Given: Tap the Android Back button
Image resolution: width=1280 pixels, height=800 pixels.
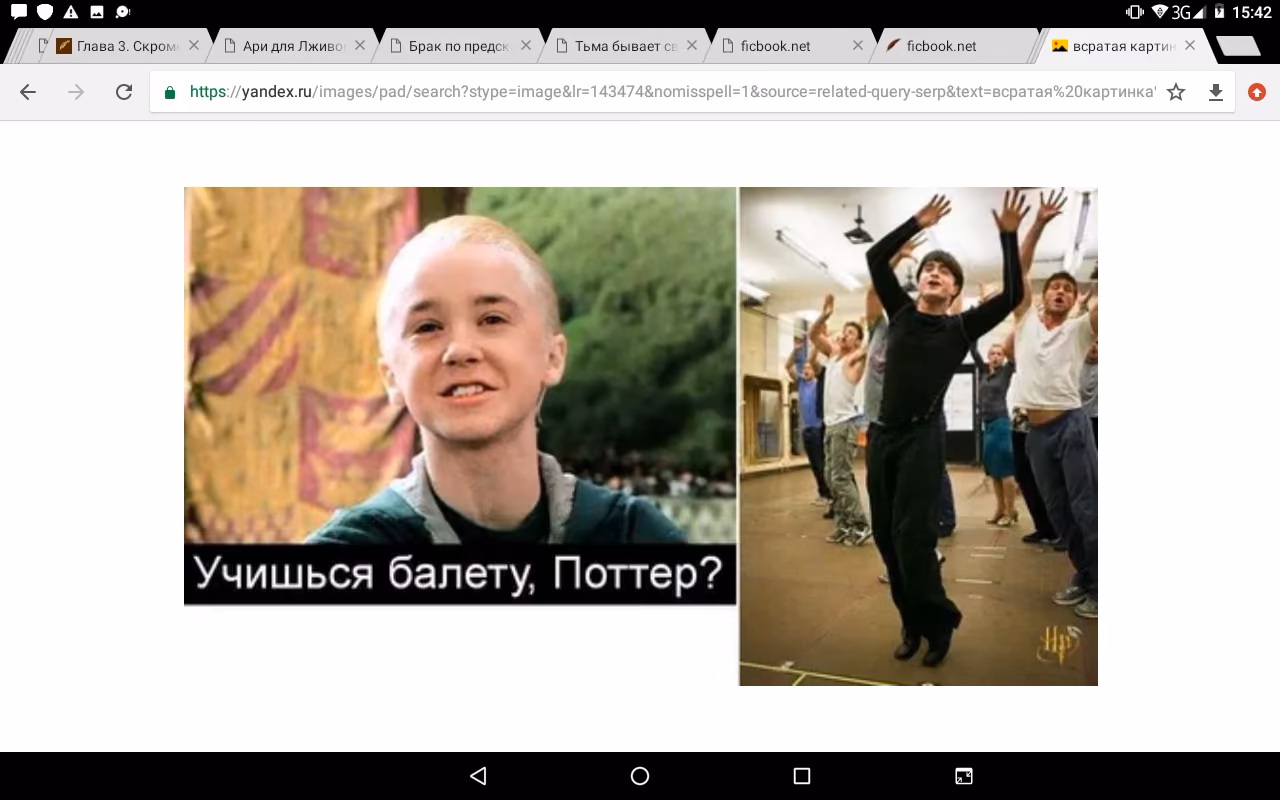Looking at the screenshot, I should pos(478,776).
